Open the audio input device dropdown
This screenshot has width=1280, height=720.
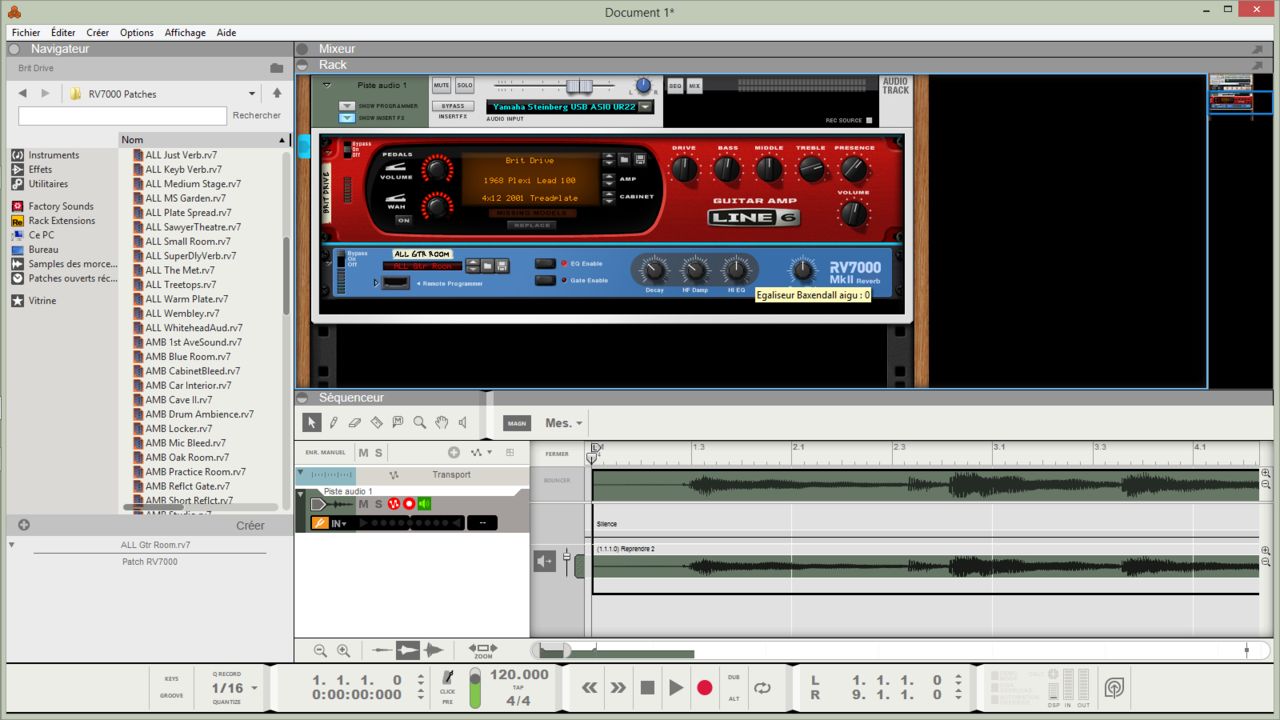pos(645,107)
